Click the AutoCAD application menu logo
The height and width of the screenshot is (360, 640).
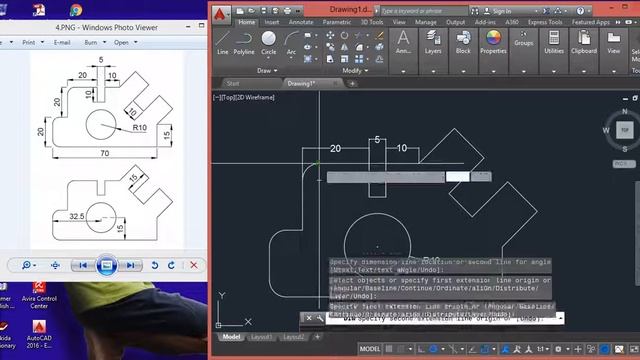[220, 14]
